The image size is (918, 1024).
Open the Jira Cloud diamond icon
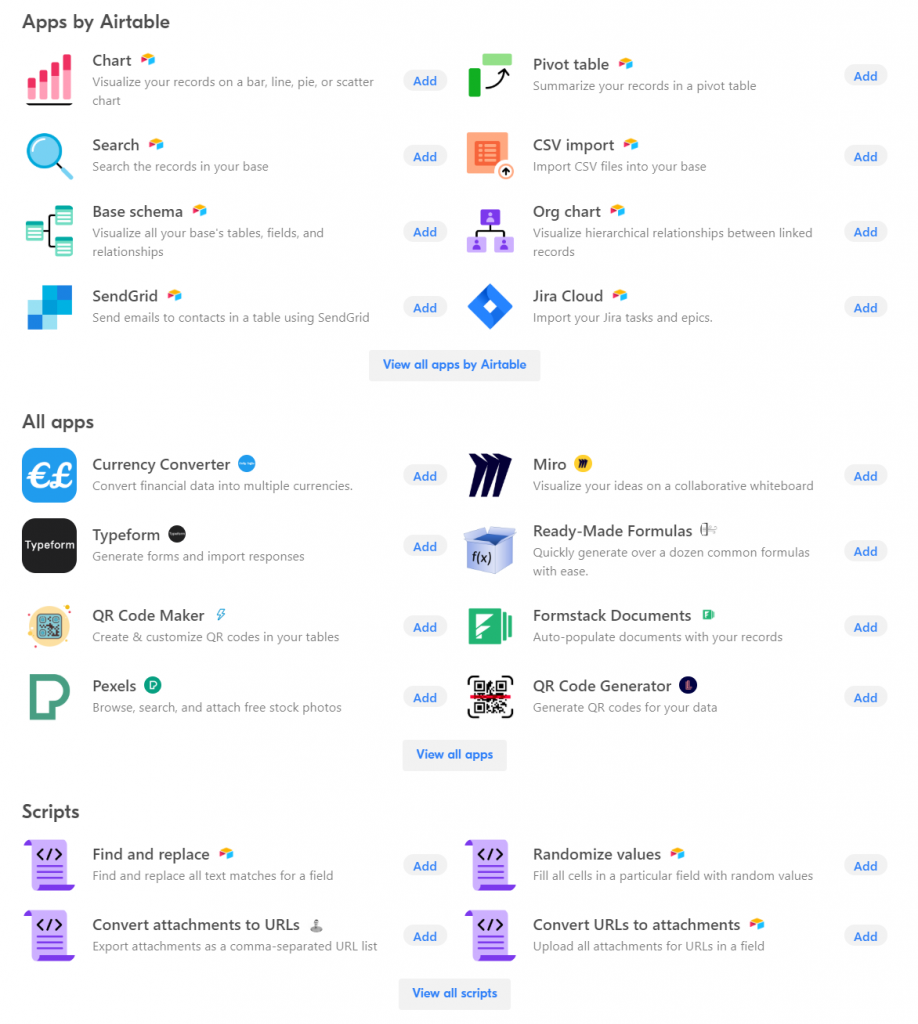click(x=490, y=307)
